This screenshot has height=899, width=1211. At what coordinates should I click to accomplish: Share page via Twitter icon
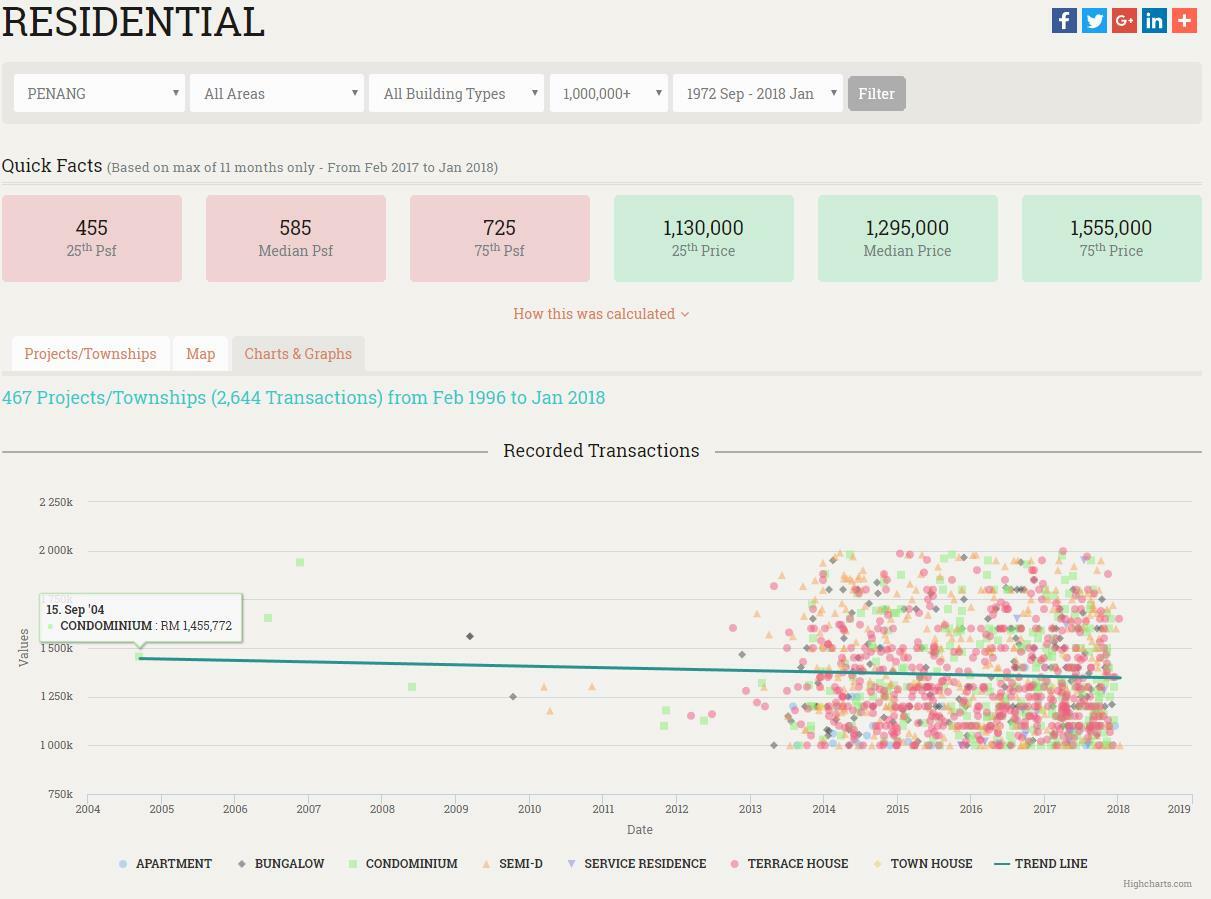(x=1094, y=21)
